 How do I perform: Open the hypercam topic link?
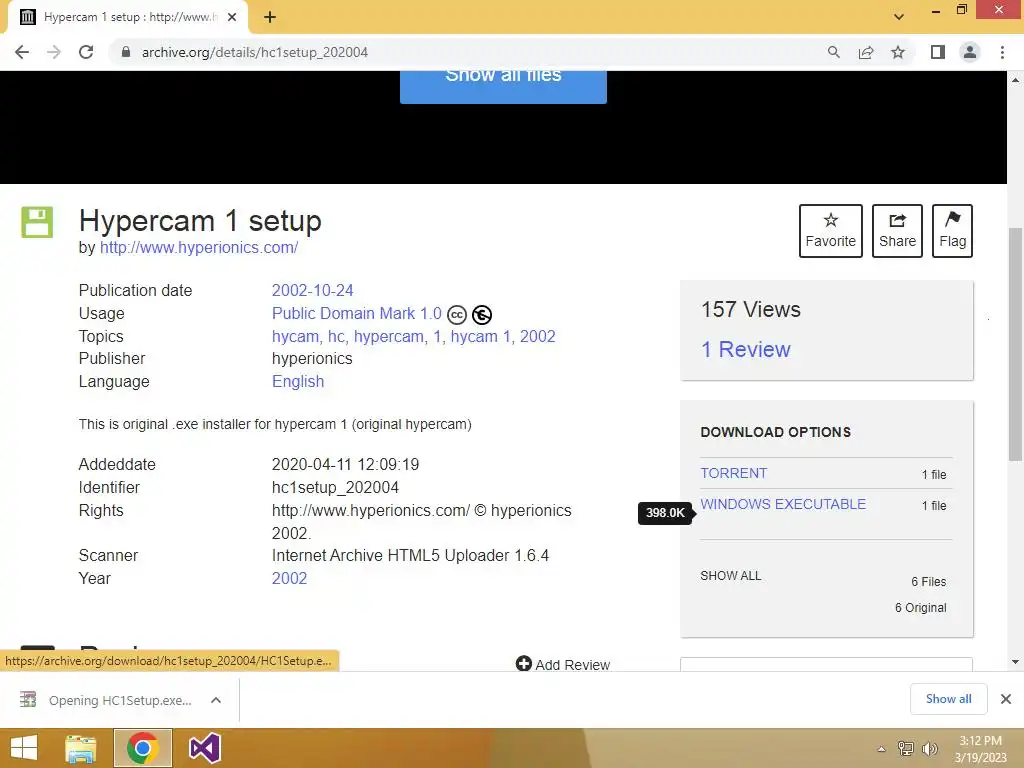(389, 336)
